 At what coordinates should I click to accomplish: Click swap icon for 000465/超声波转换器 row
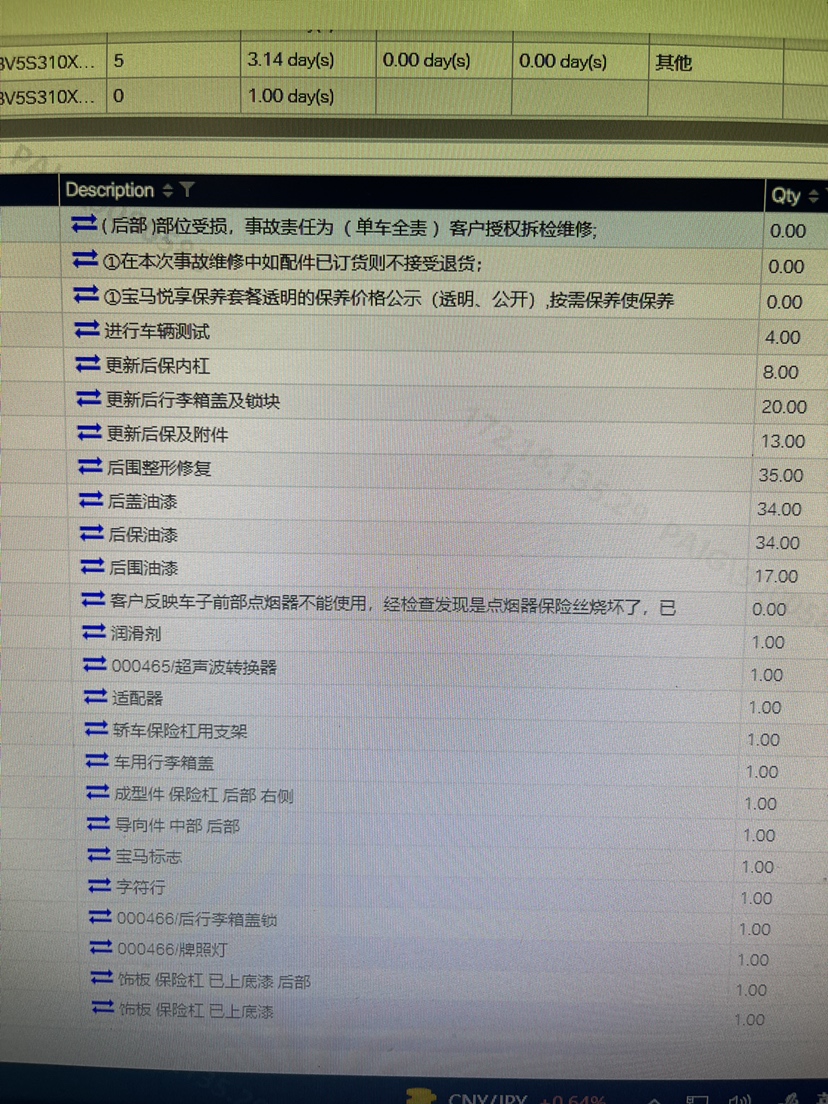coord(94,665)
